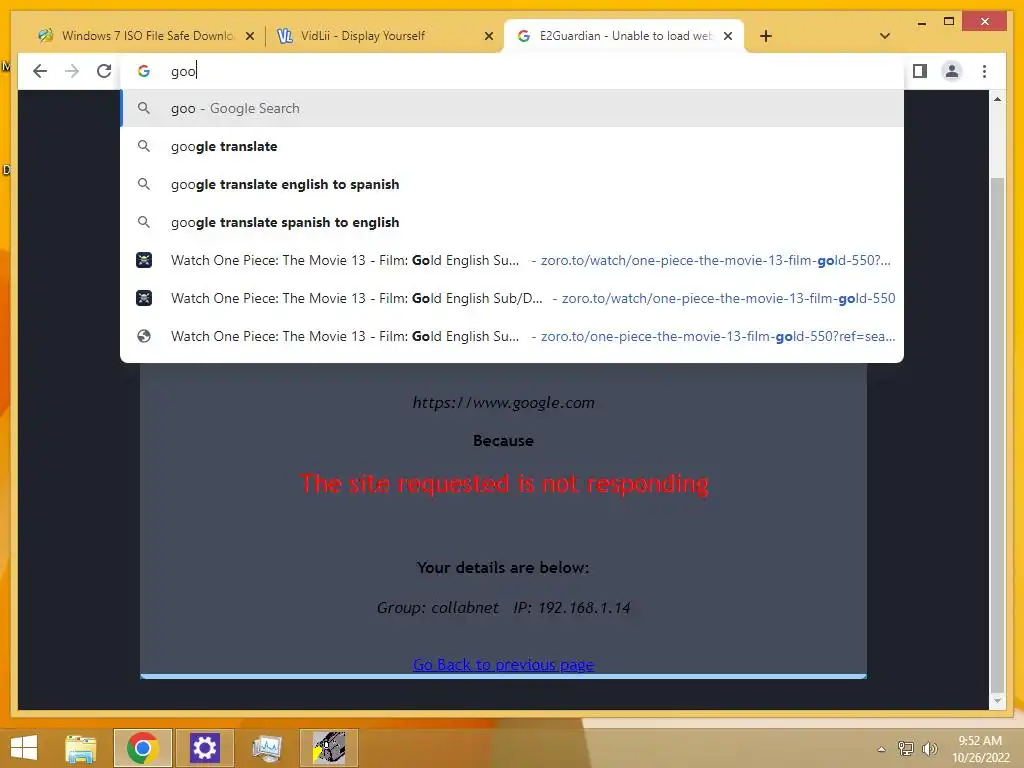Maximize the Chrome window

pyautogui.click(x=949, y=22)
